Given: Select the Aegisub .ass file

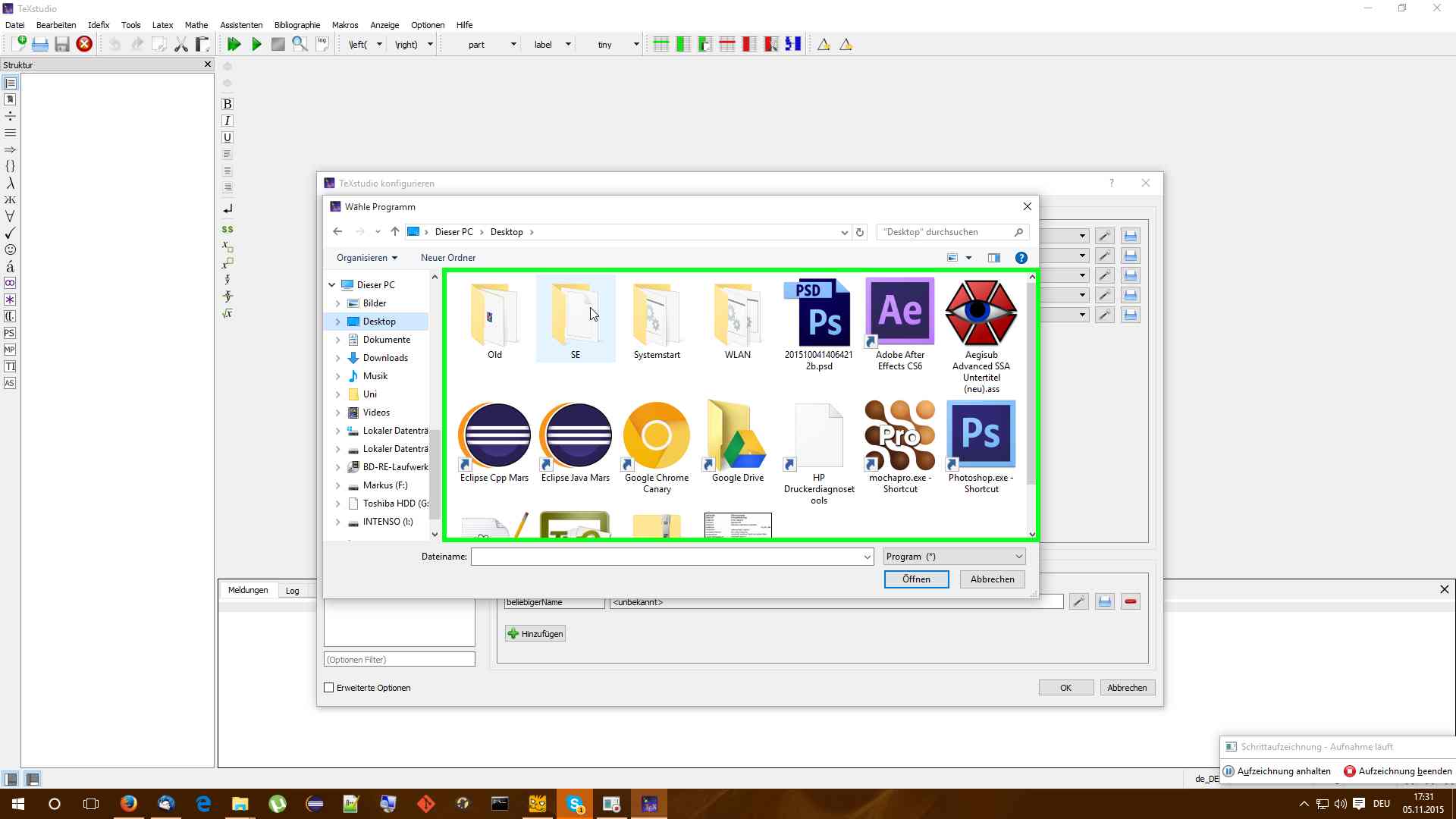Looking at the screenshot, I should [981, 336].
